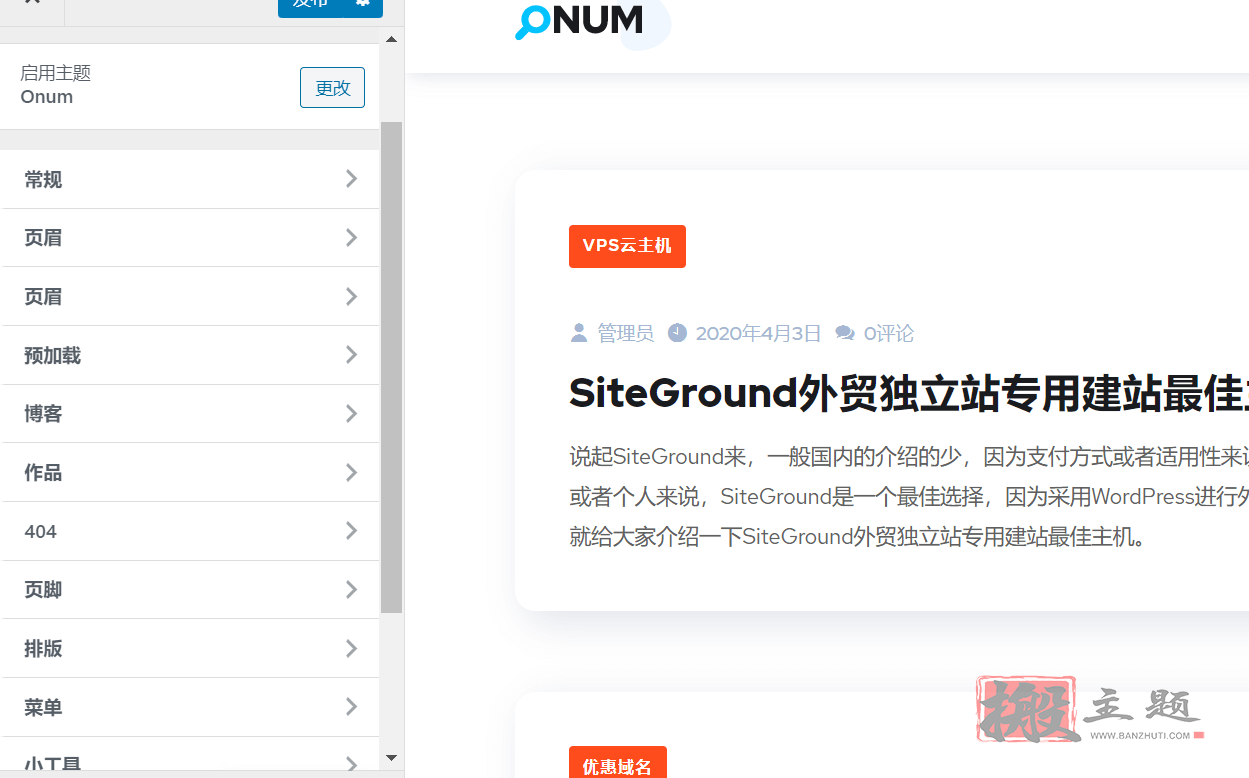Image resolution: width=1249 pixels, height=778 pixels.
Task: Expand the chevron on the 作品 row
Action: pos(351,473)
